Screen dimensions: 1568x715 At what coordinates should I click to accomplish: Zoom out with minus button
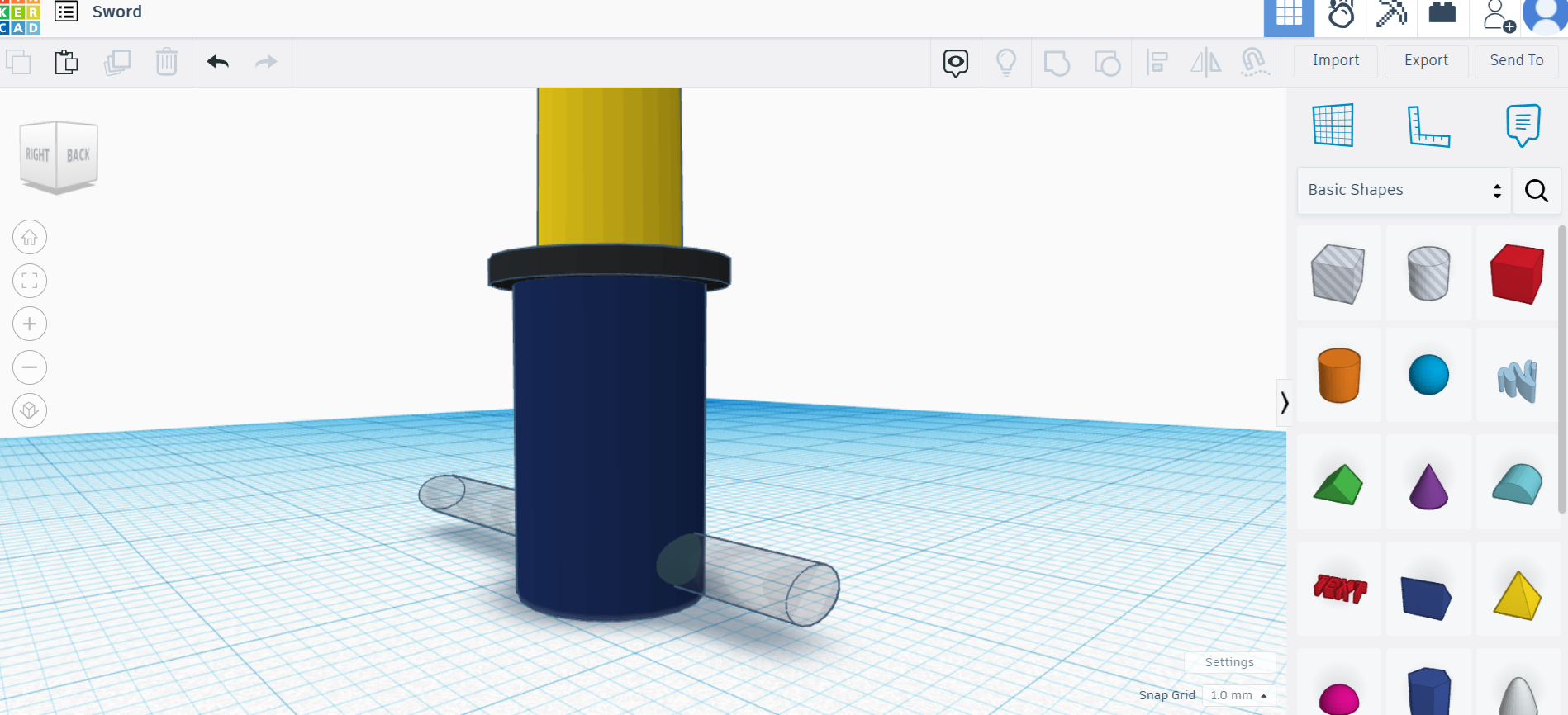[x=30, y=367]
